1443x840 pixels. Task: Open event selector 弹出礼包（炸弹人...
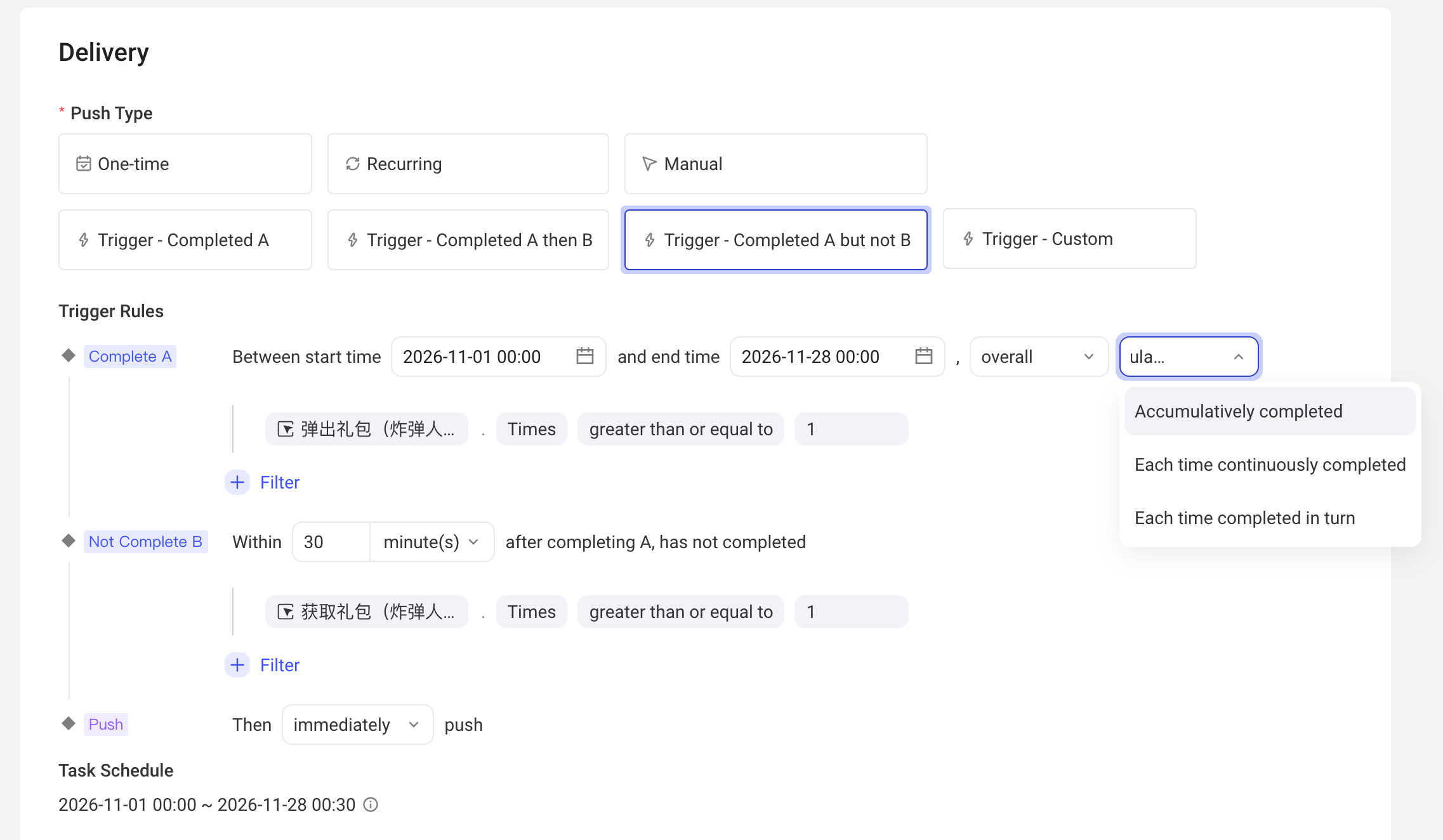(x=367, y=429)
